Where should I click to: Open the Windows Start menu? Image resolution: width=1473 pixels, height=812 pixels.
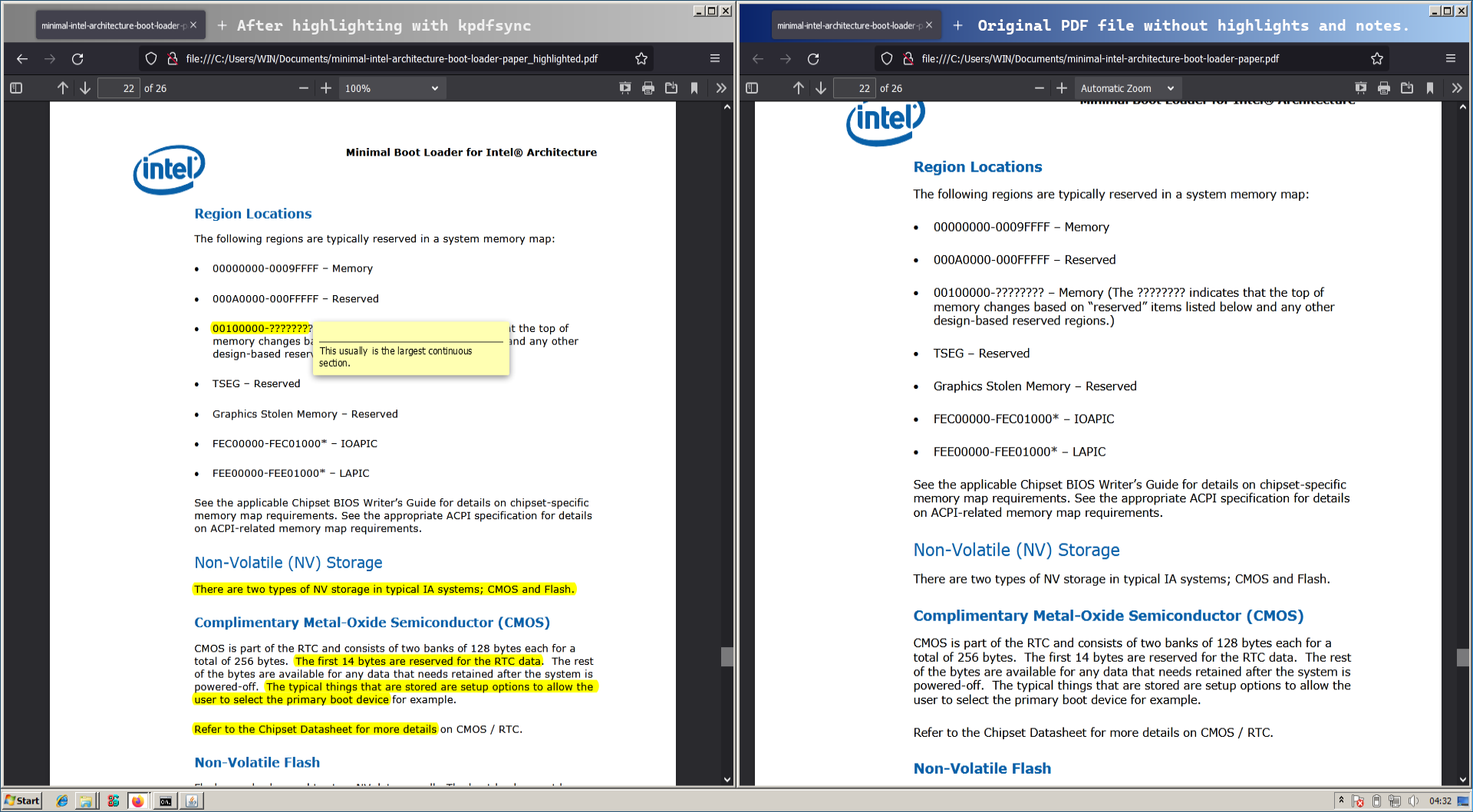coord(22,800)
